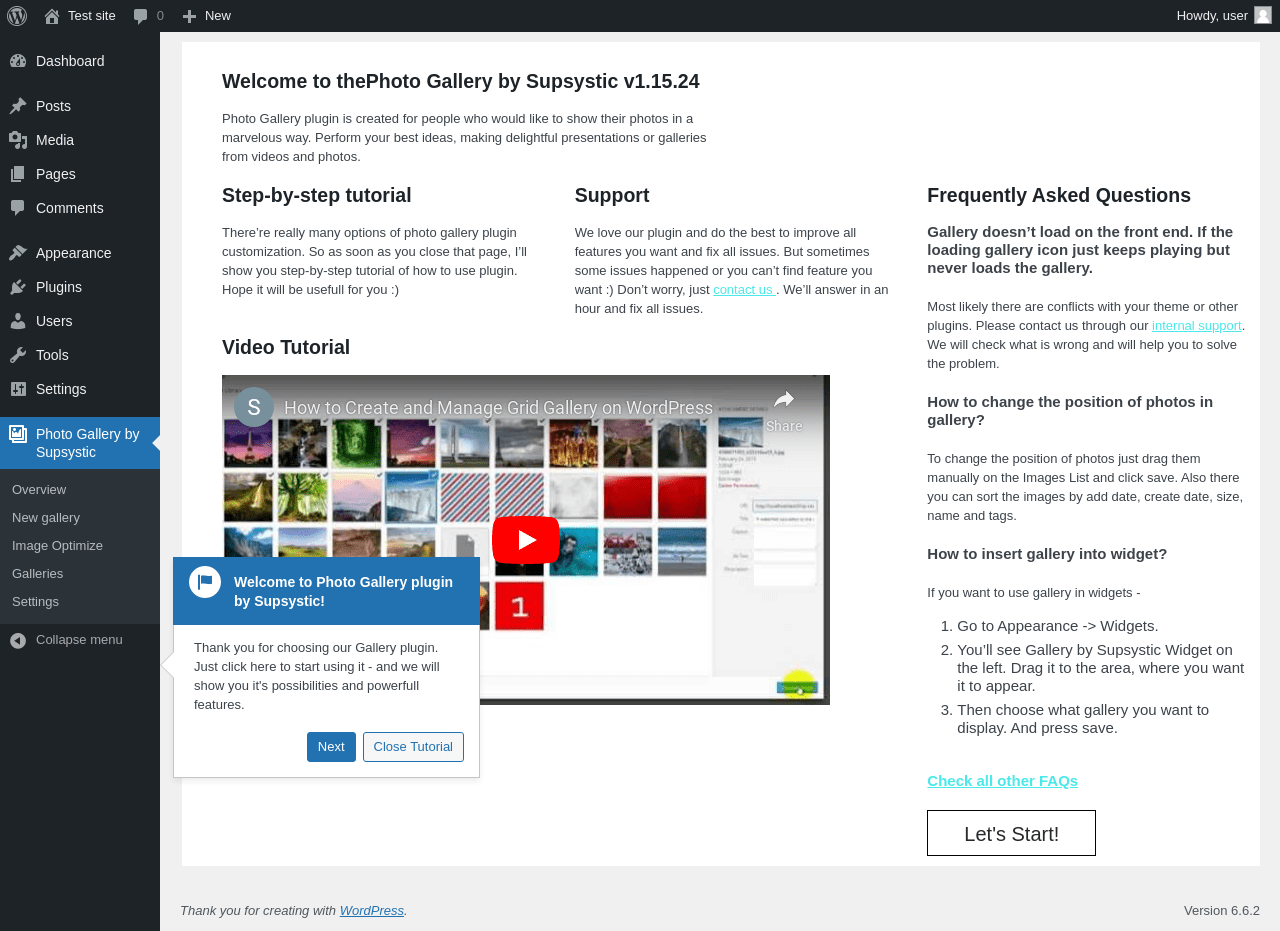Open Appearance menu label
The width and height of the screenshot is (1280, 931).
point(73,253)
